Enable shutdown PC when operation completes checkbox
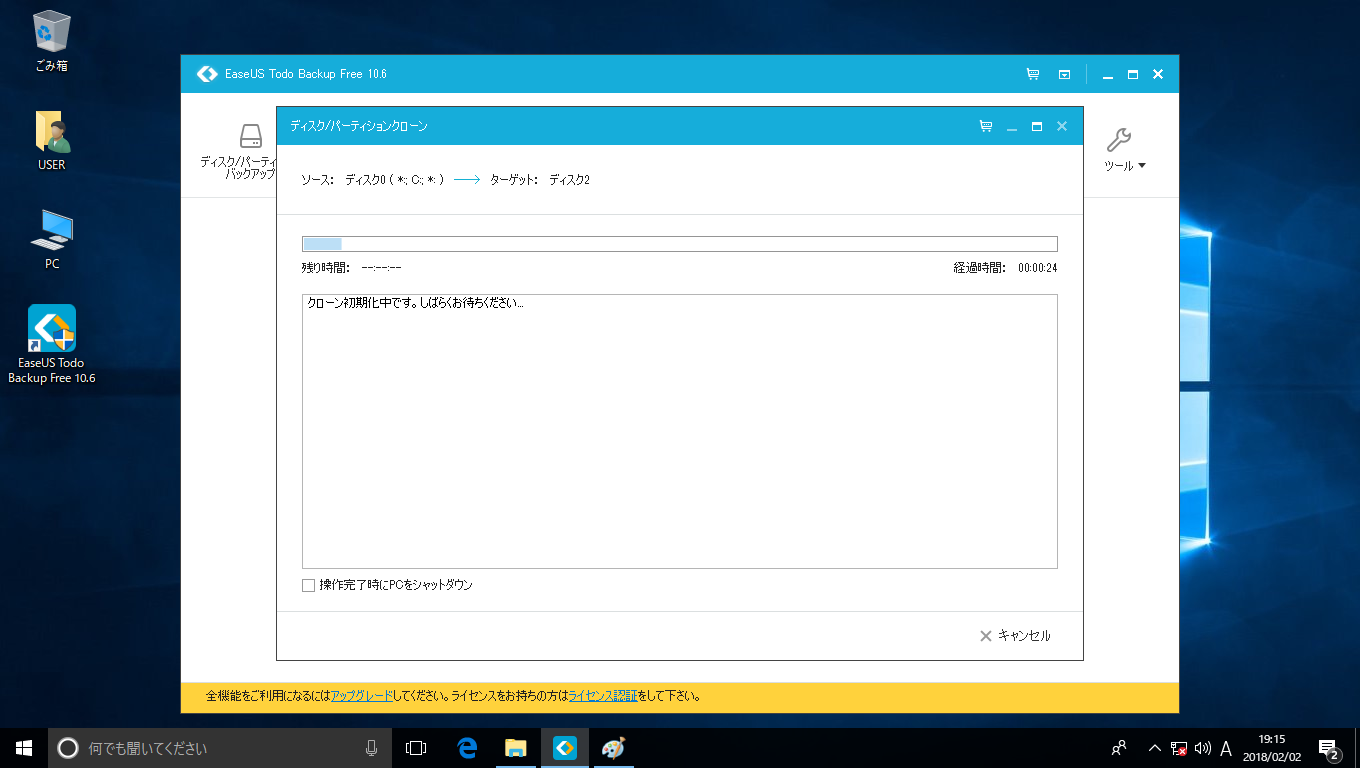1360x768 pixels. (x=308, y=585)
